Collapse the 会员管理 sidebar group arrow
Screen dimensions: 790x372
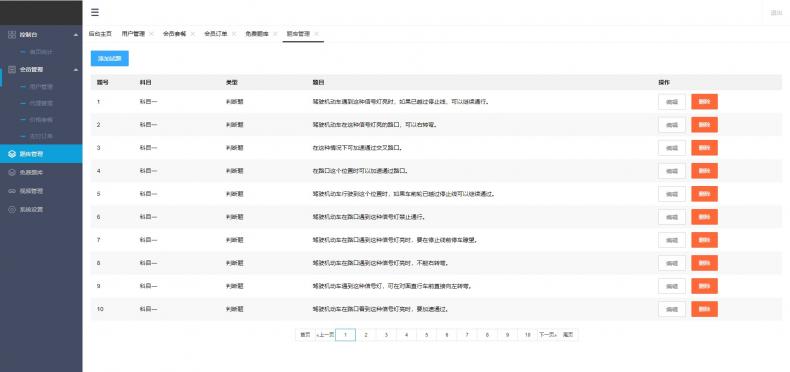tap(76, 69)
